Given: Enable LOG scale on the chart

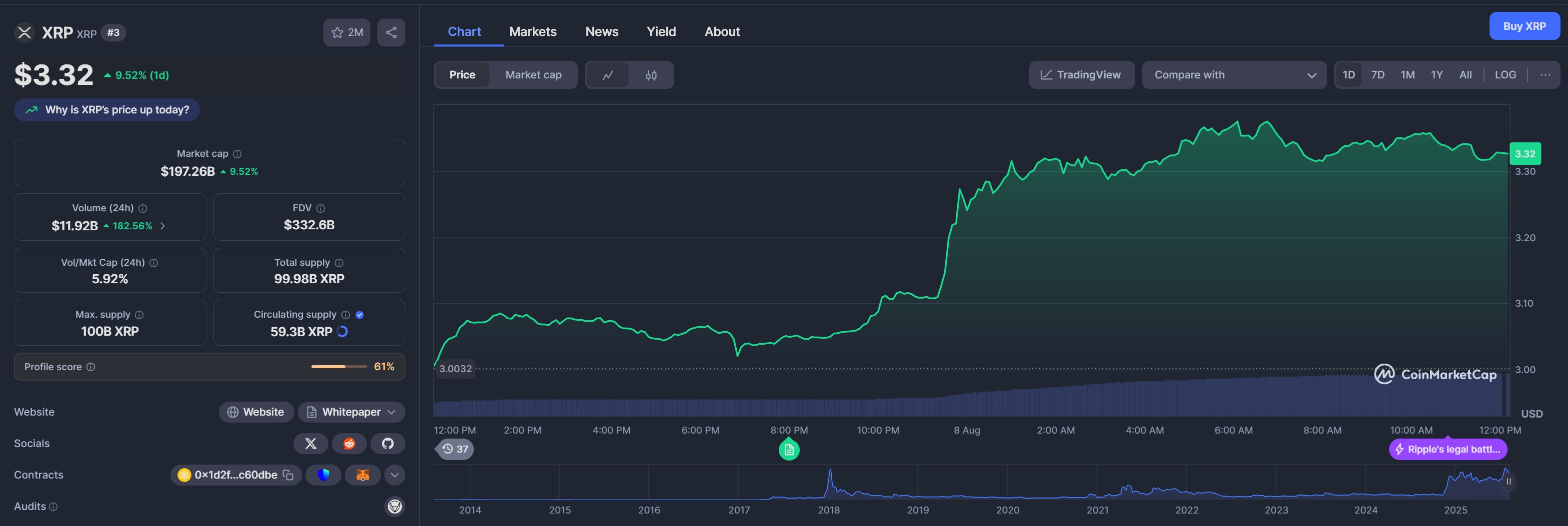Looking at the screenshot, I should click(1505, 74).
